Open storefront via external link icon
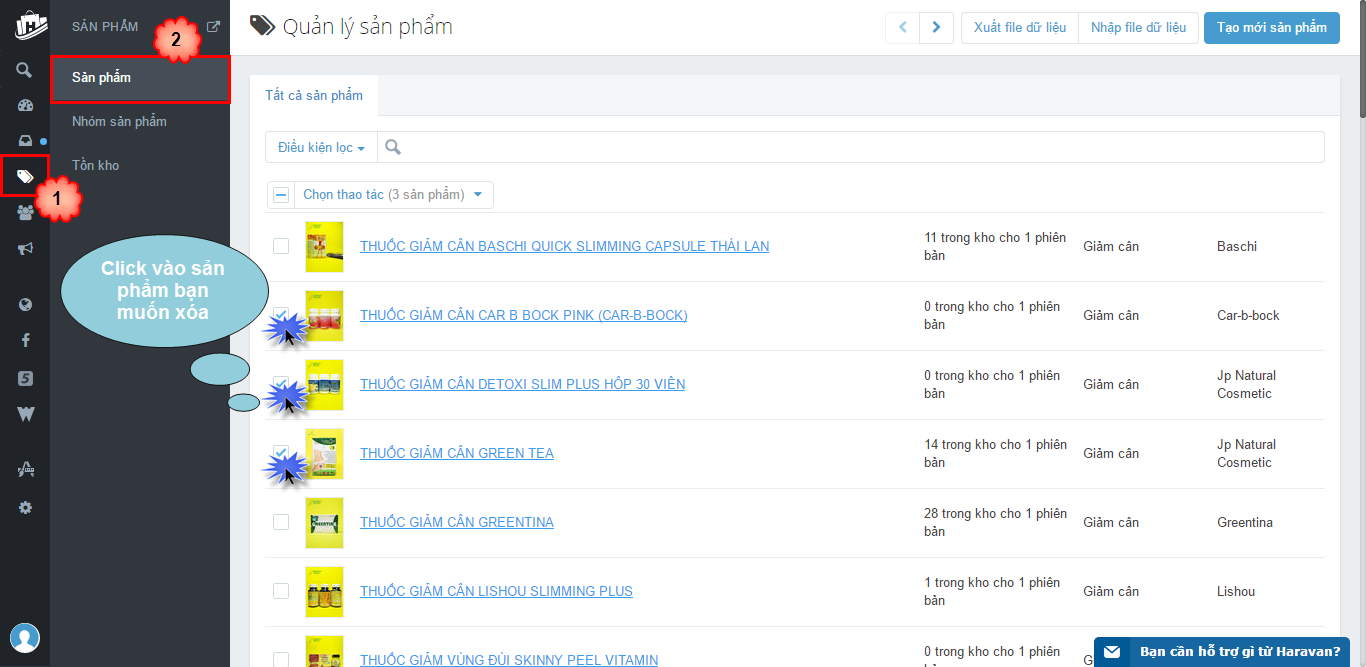The height and width of the screenshot is (667, 1366). coord(213,27)
